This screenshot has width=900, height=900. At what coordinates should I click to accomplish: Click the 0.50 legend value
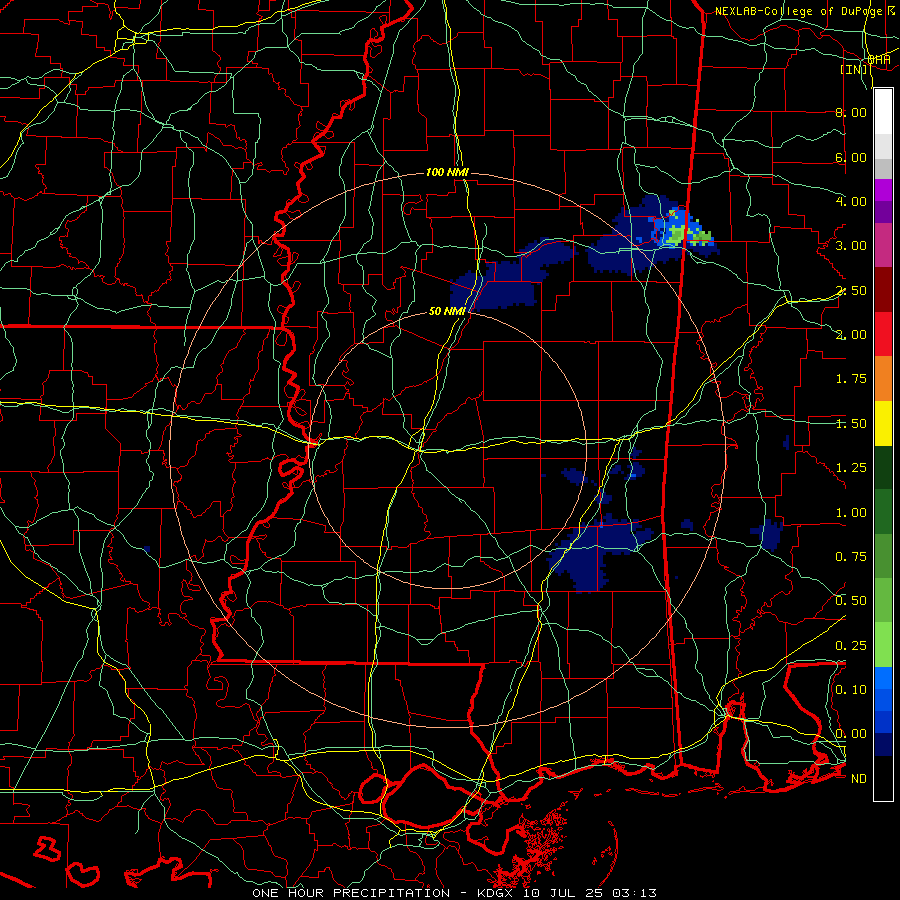pyautogui.click(x=851, y=601)
